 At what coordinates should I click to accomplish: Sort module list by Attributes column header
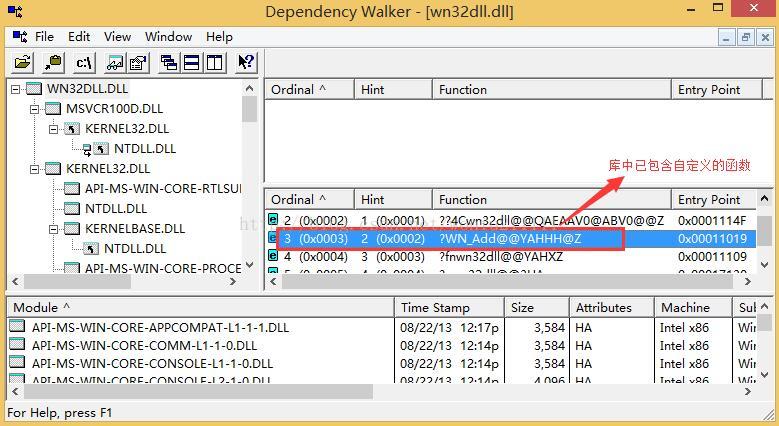point(612,308)
